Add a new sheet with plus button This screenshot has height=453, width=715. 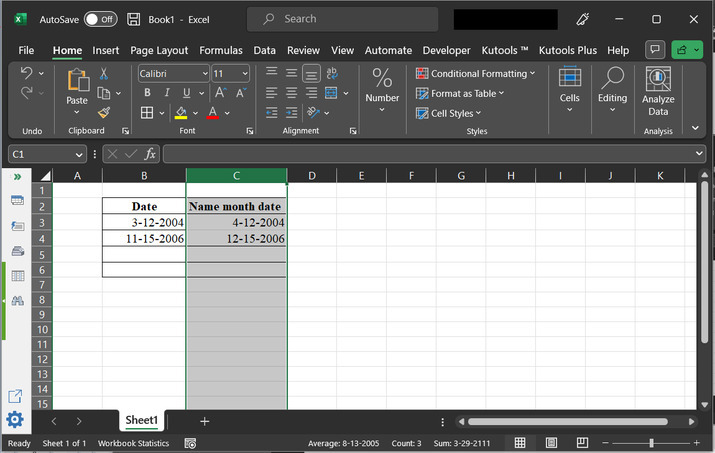coord(205,421)
